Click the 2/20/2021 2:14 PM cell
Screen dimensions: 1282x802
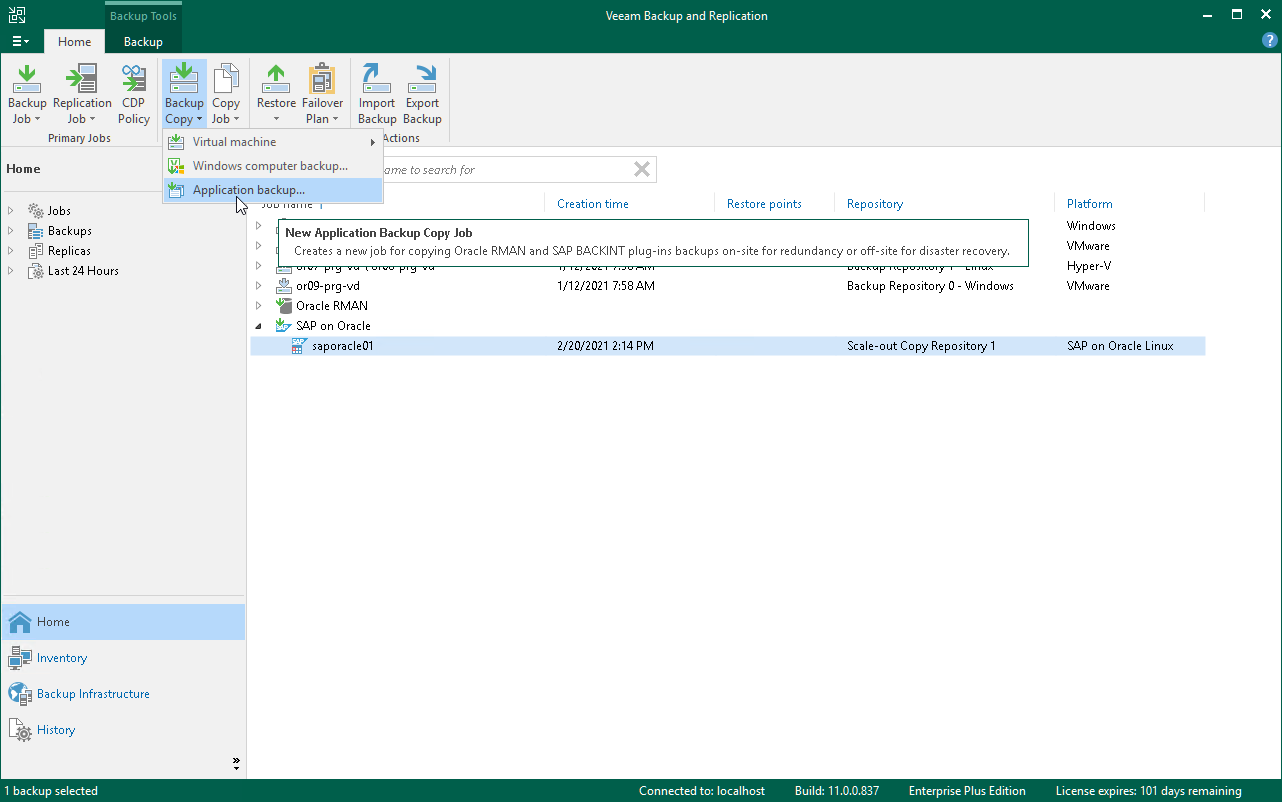pyautogui.click(x=605, y=346)
